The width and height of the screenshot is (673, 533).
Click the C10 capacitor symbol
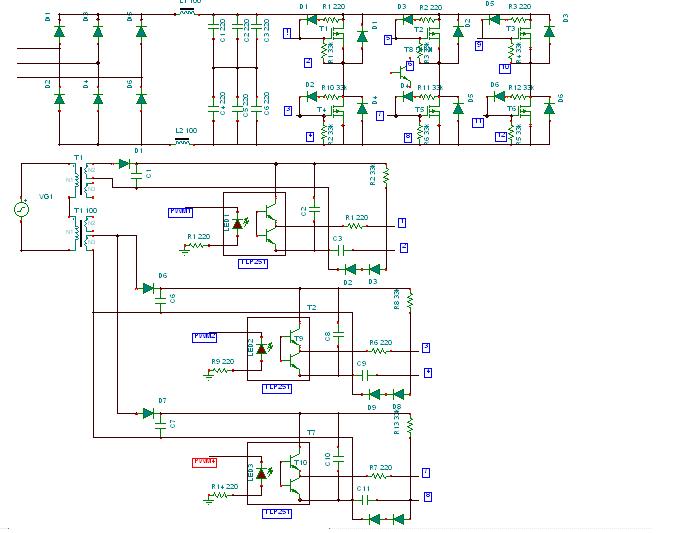click(x=339, y=459)
